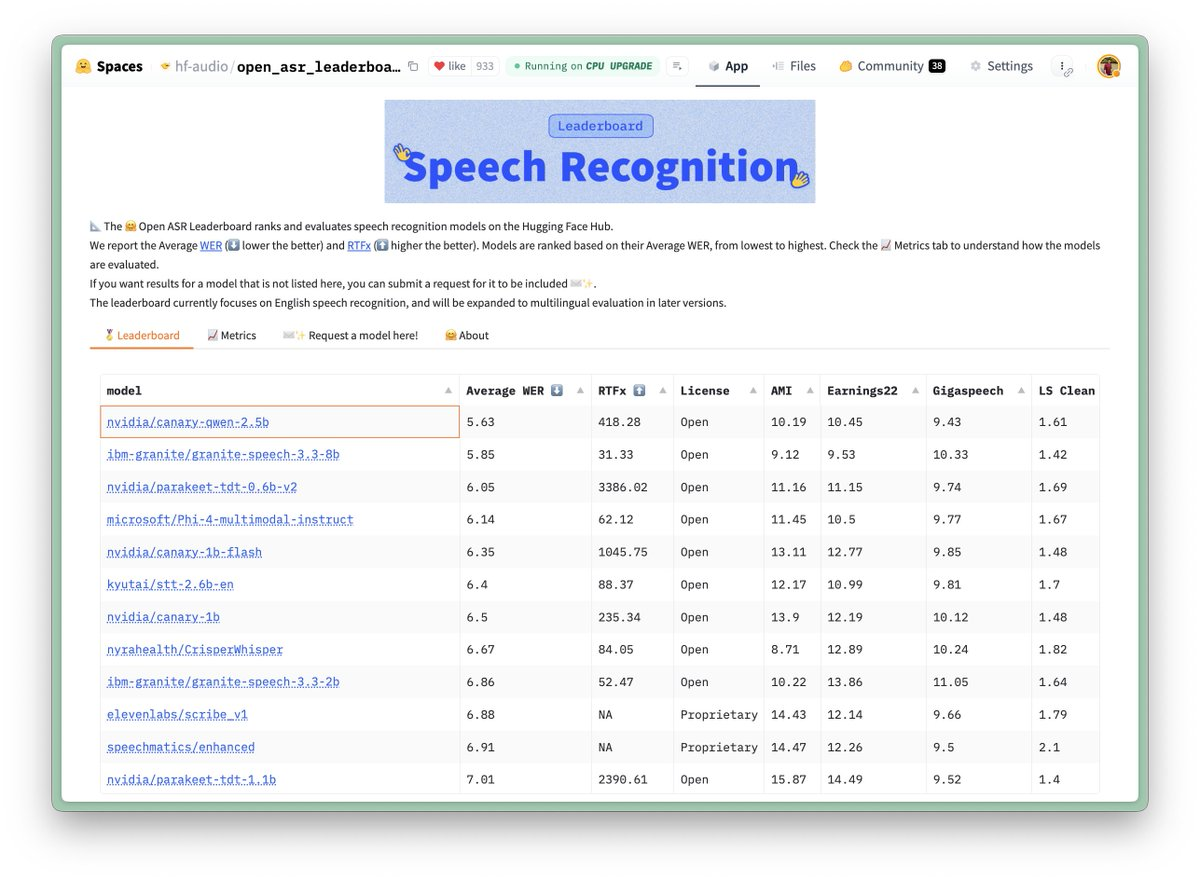Open the speechmatics/enhanced model link
Screen dimensions: 1200x880
[181, 747]
